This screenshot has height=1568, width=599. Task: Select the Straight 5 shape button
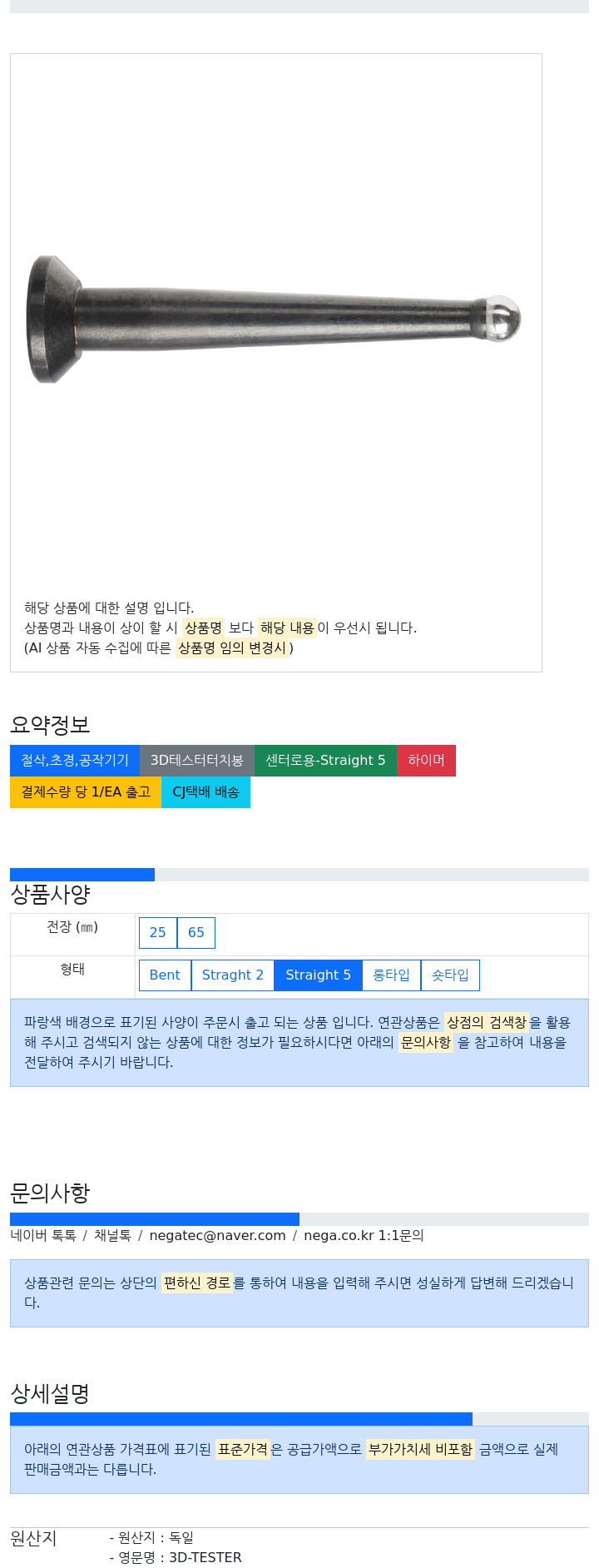318,975
